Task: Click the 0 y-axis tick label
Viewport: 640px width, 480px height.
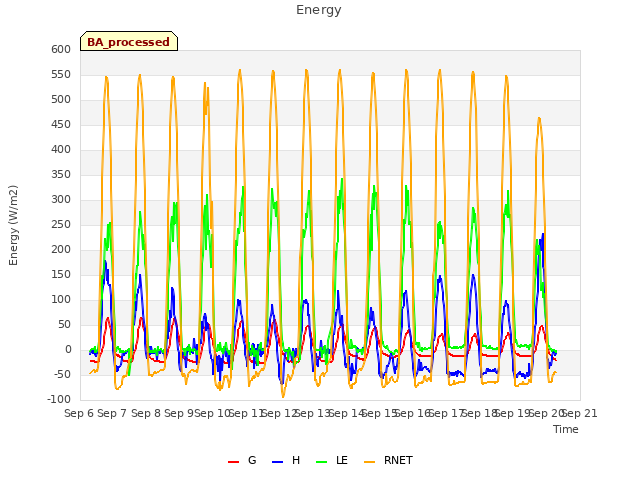Action: pos(68,350)
